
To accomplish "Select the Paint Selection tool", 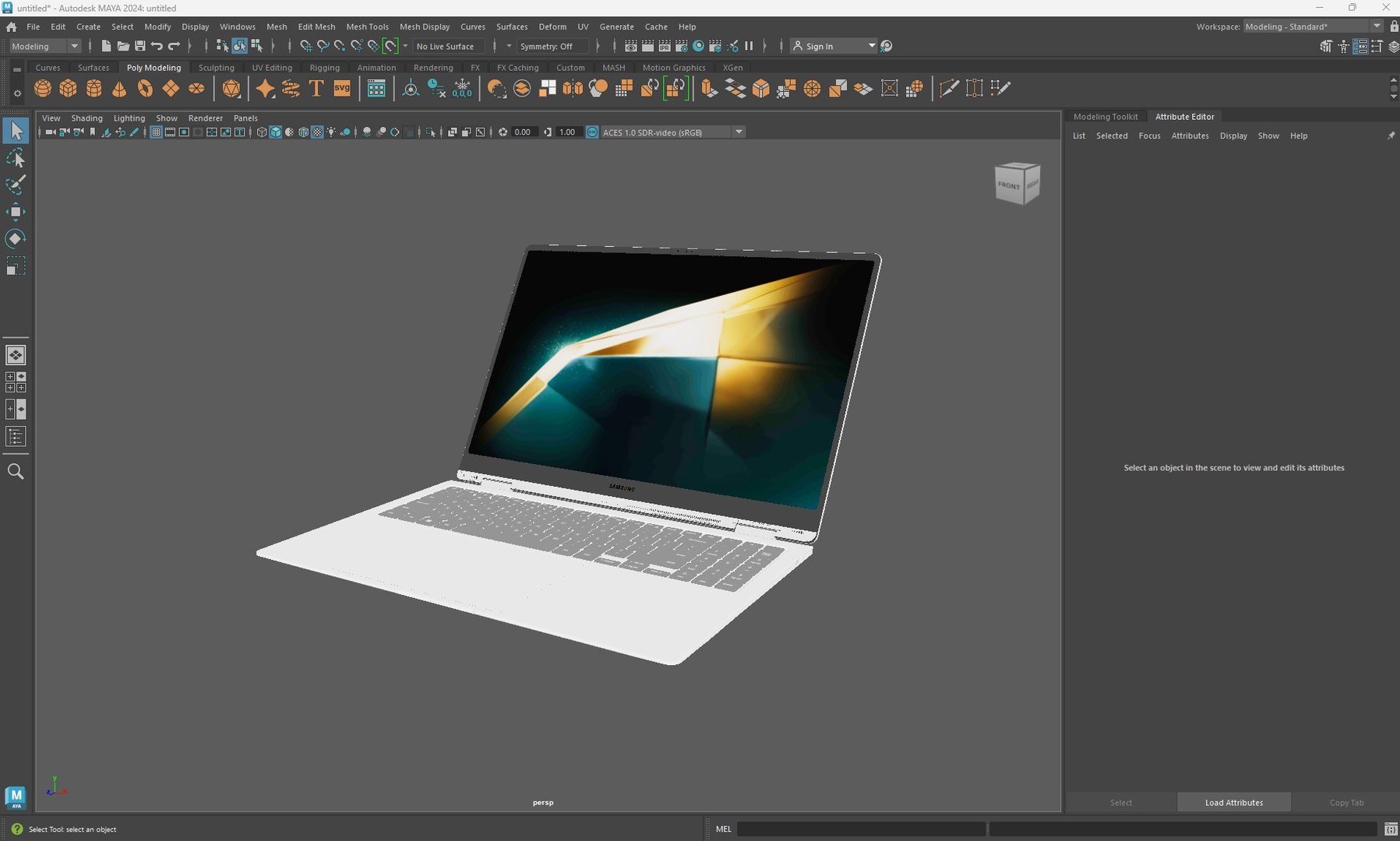I will [x=16, y=185].
